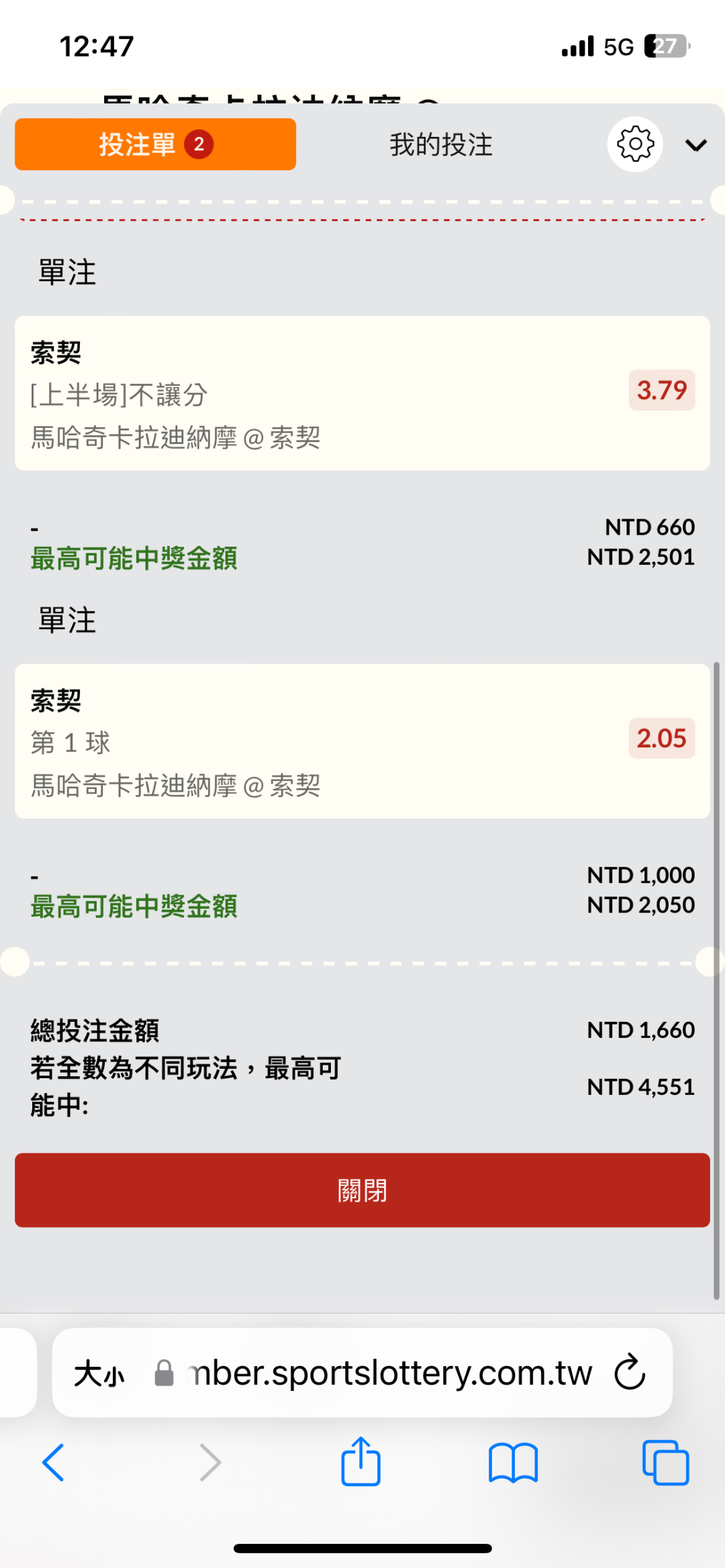The image size is (725, 1568).
Task: Open bet slip settings gear icon
Action: pos(634,144)
